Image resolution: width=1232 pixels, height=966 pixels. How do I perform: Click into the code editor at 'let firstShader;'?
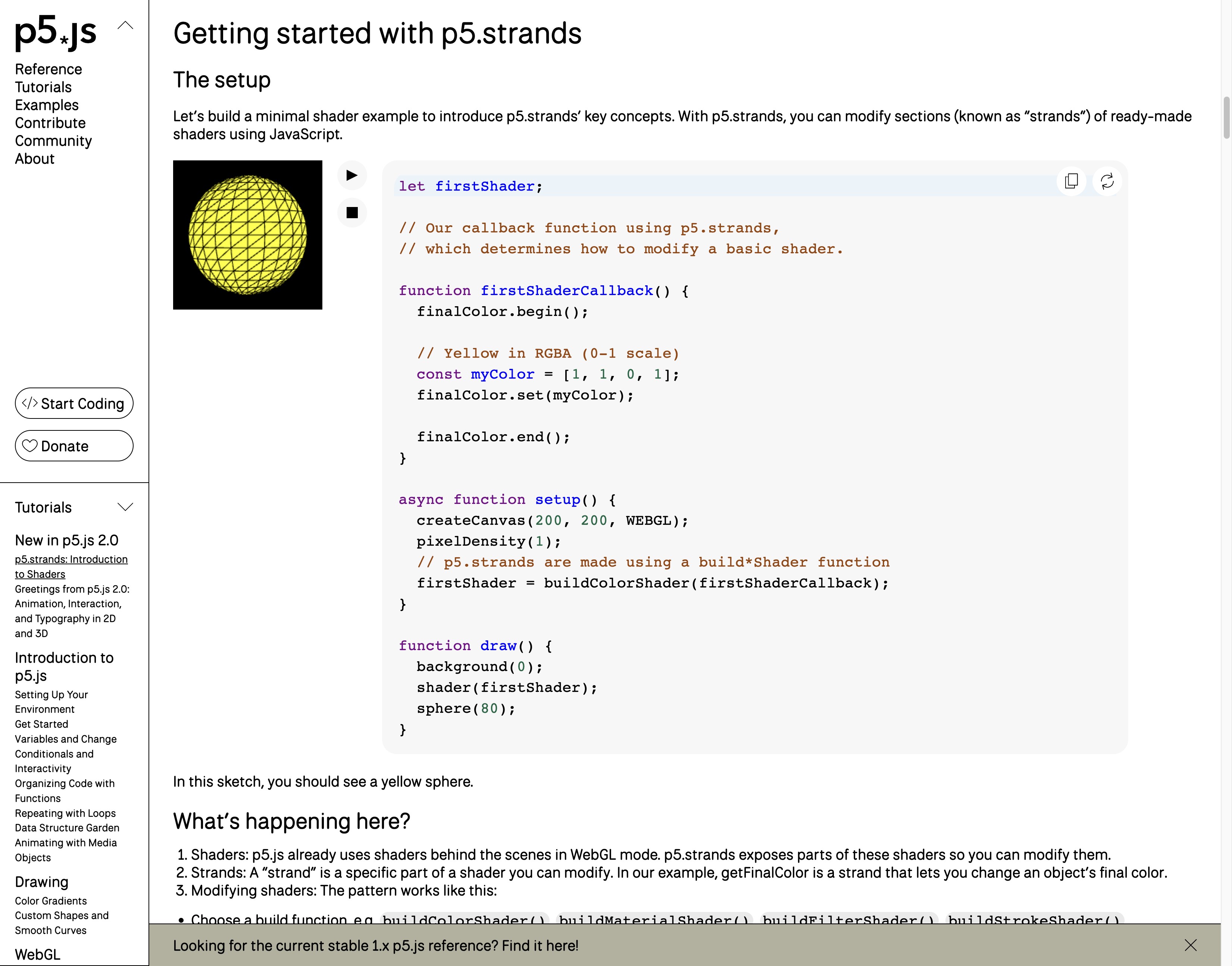pos(470,186)
